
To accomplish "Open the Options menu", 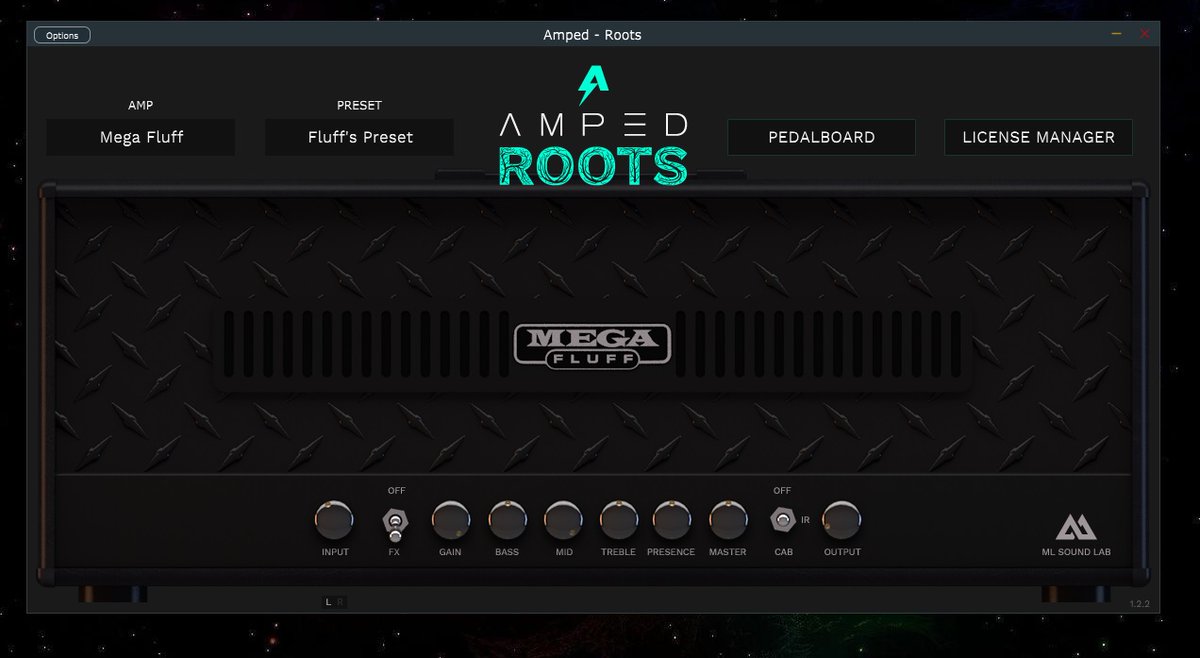I will click(62, 35).
